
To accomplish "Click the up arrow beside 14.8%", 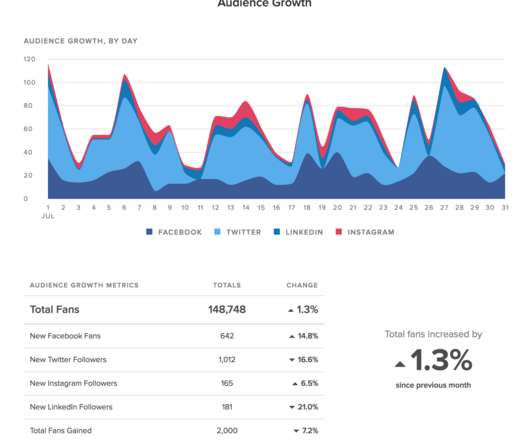I will coord(292,337).
